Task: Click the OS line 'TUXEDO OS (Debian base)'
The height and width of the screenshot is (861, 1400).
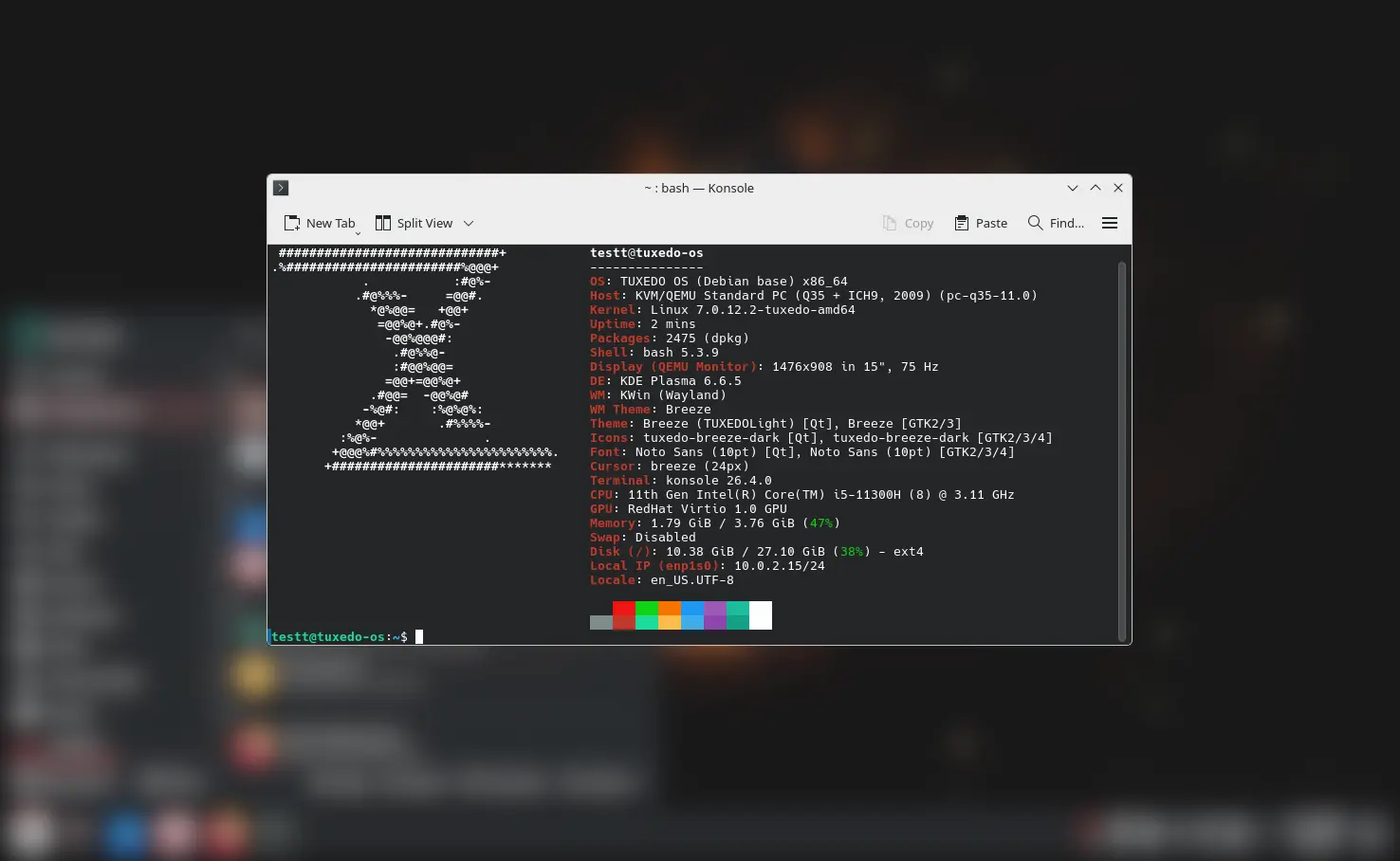Action: 719,282
